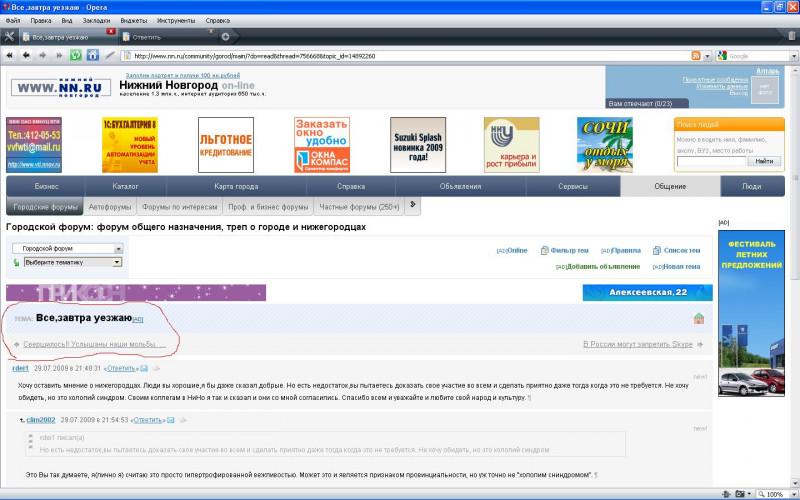Screen dimensions: 800x500
Task: Go to the Home page icon
Action: (x=92, y=55)
